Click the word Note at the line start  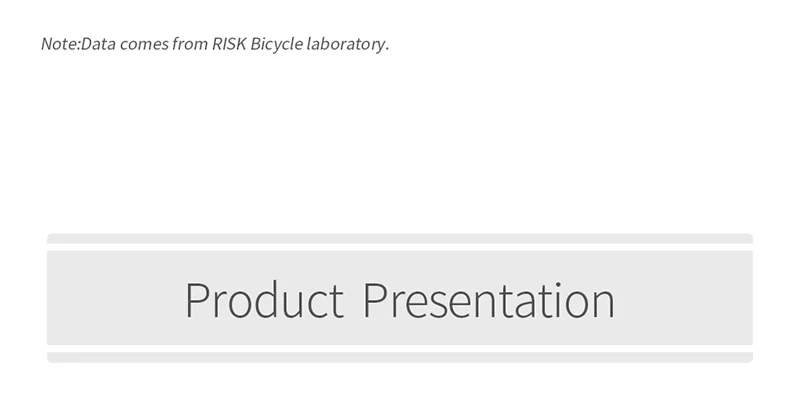click(59, 44)
